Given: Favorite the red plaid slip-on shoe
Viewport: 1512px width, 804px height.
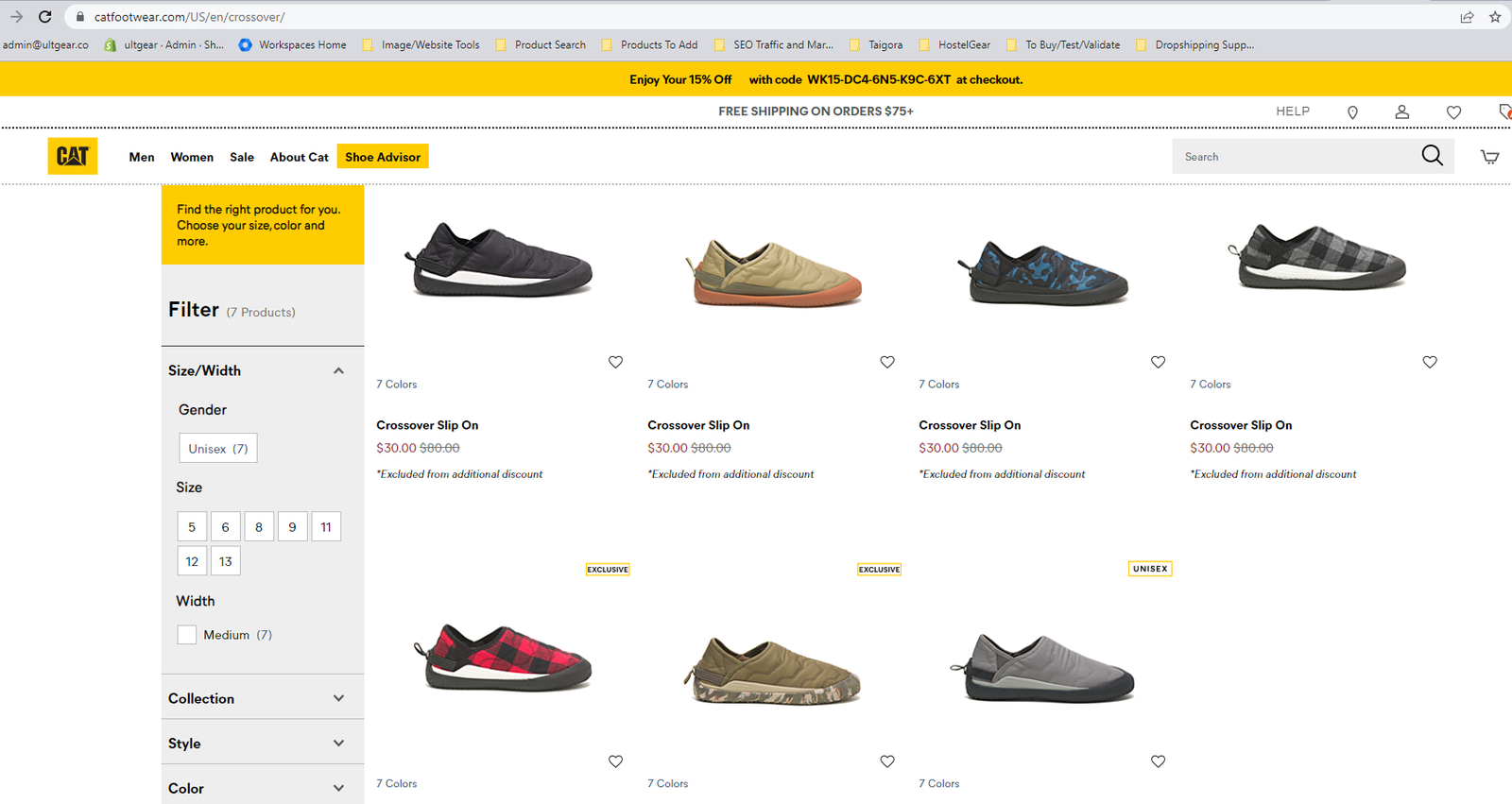Looking at the screenshot, I should coord(615,761).
